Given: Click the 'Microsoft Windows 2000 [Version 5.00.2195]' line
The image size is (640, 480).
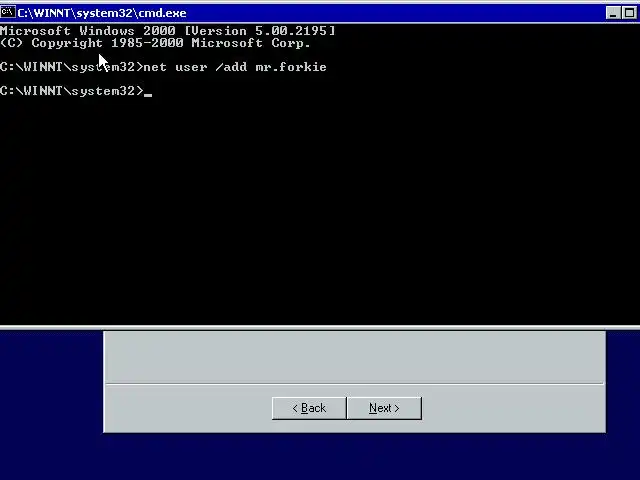Looking at the screenshot, I should (168, 31).
